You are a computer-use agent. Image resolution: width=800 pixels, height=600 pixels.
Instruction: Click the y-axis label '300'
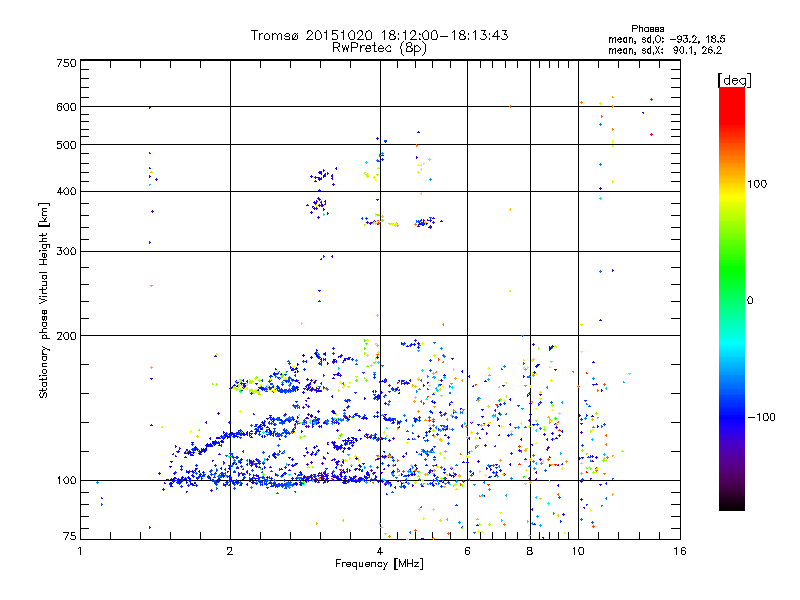tap(66, 252)
